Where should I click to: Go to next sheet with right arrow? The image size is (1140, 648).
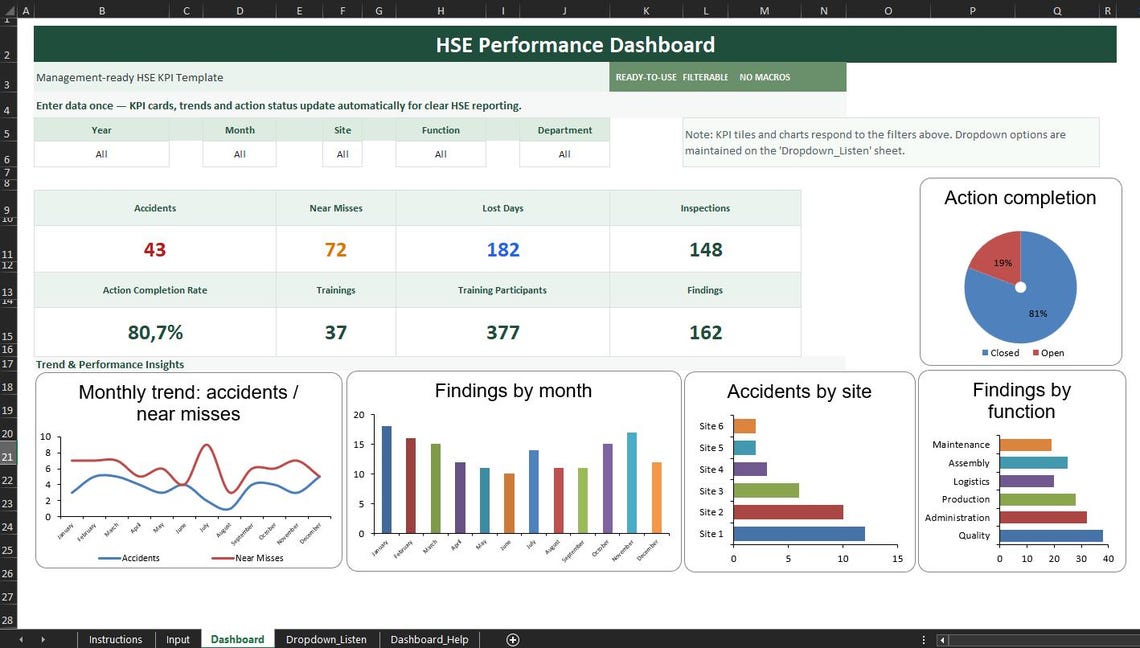43,639
